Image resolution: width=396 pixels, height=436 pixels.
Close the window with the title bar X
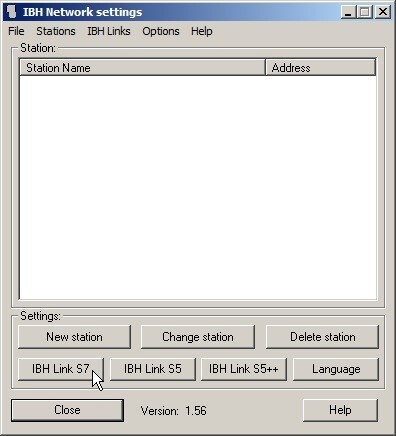point(383,12)
